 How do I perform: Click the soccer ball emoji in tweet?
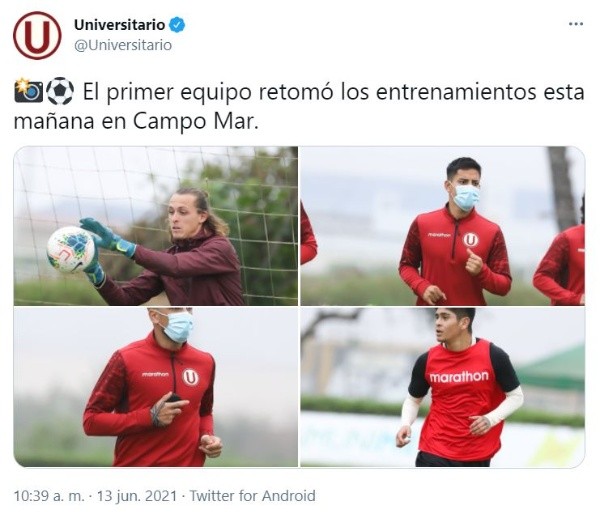click(60, 91)
